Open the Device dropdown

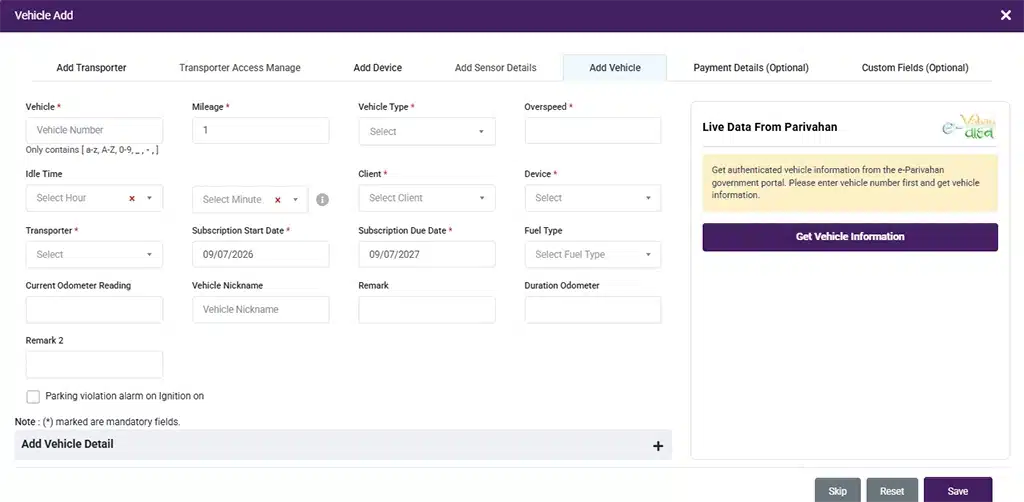coord(593,198)
